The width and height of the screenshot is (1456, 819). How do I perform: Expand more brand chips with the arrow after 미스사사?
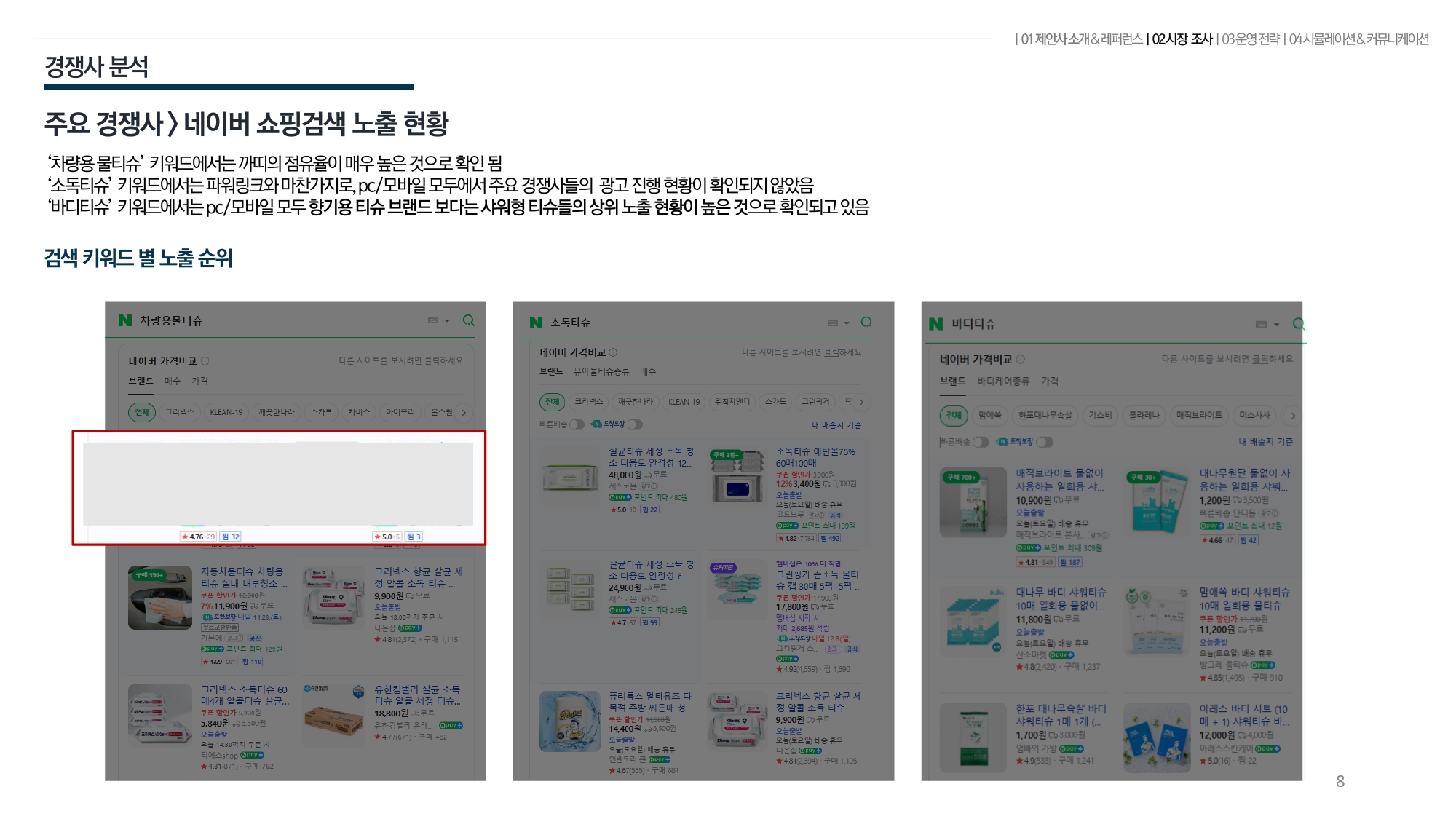tap(1293, 416)
